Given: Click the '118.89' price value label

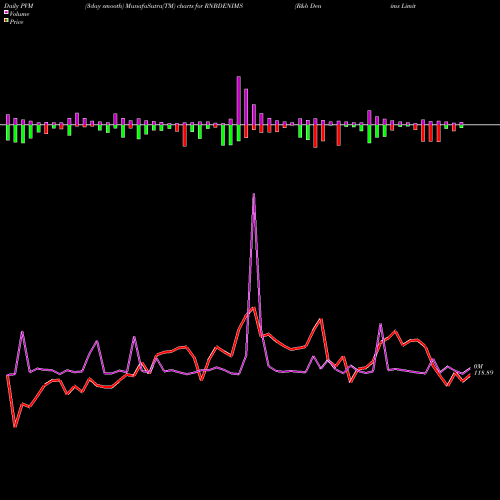Looking at the screenshot, I should [483, 373].
